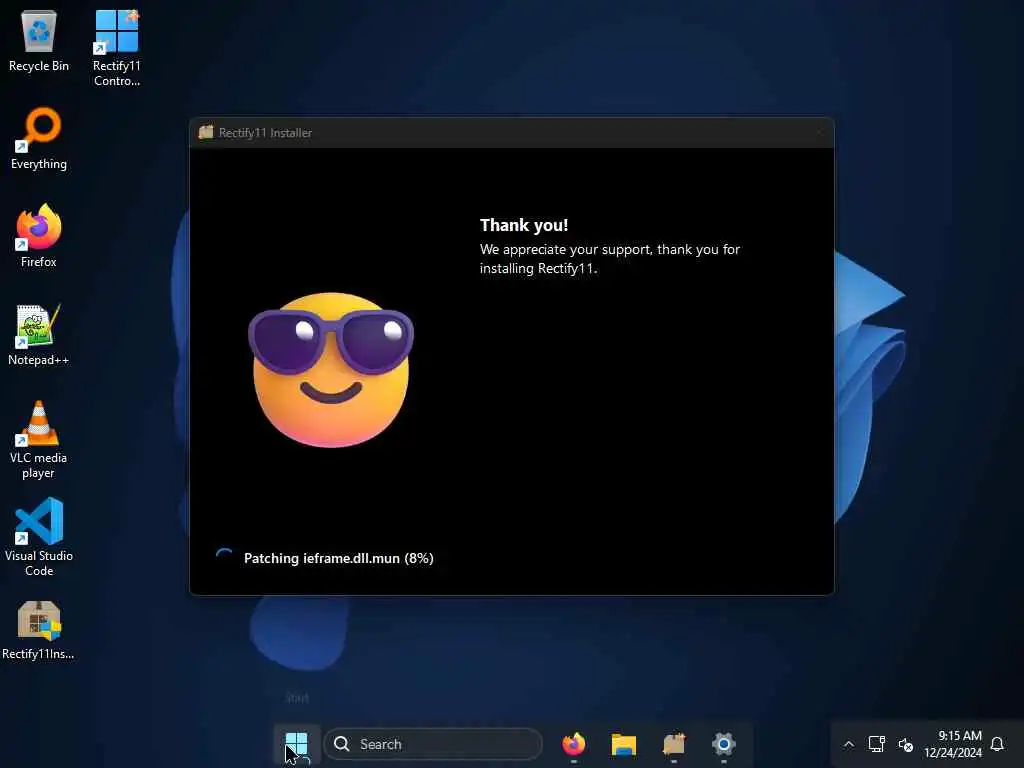Screen dimensions: 1024x768
Task: Click the sunglasses emoji image
Action: (331, 370)
